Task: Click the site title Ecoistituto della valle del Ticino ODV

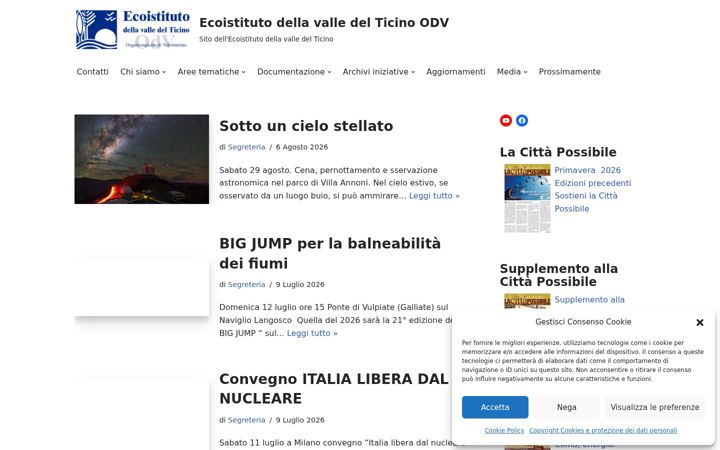Action: coord(324,22)
